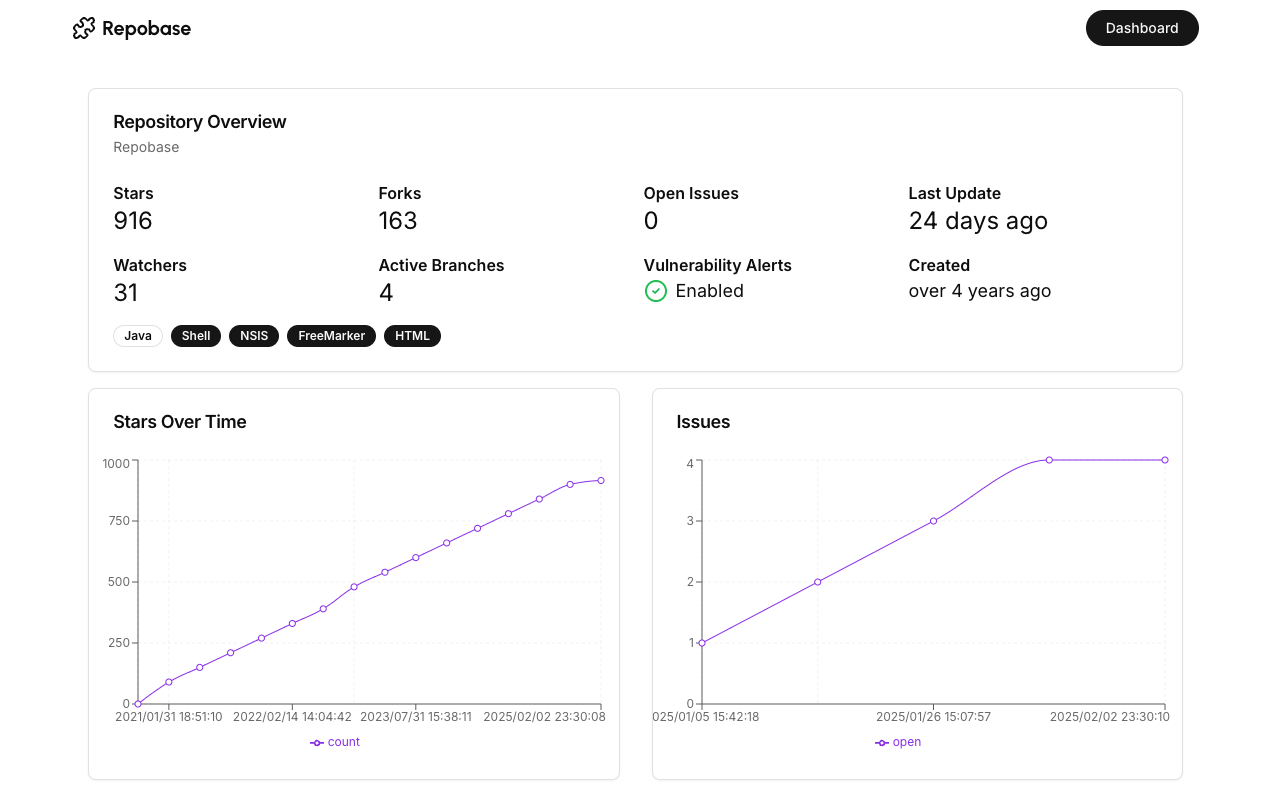Select the HTML language tag
The image size is (1287, 808).
412,336
